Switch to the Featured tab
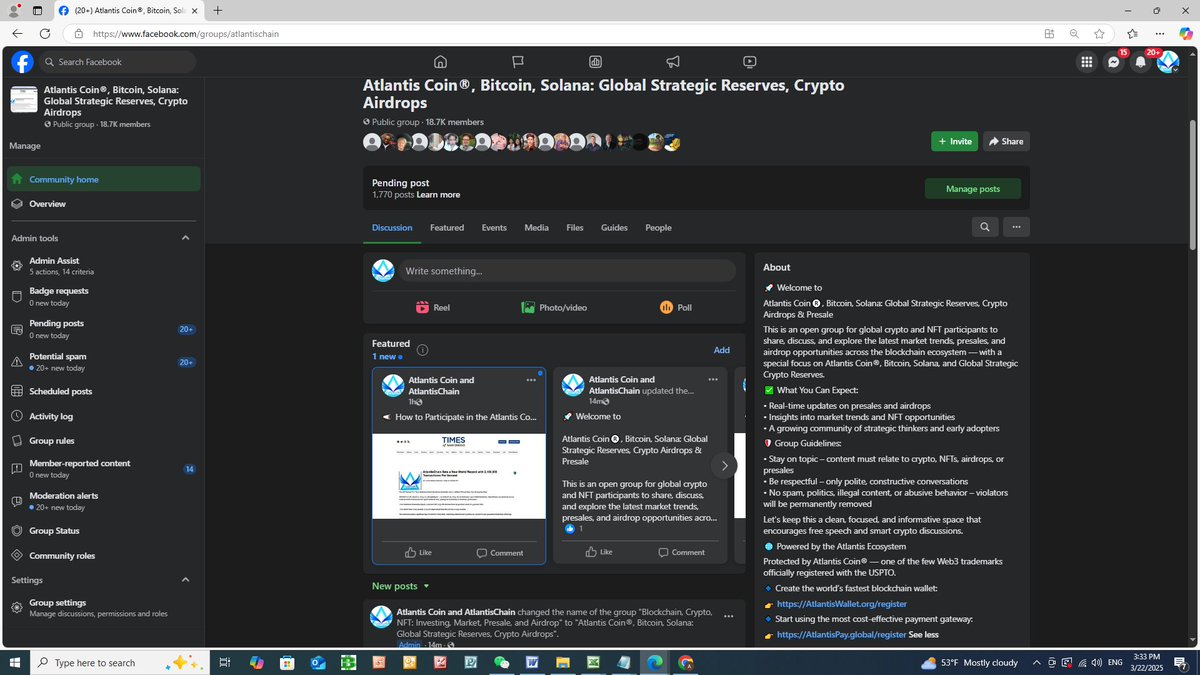 (x=447, y=227)
